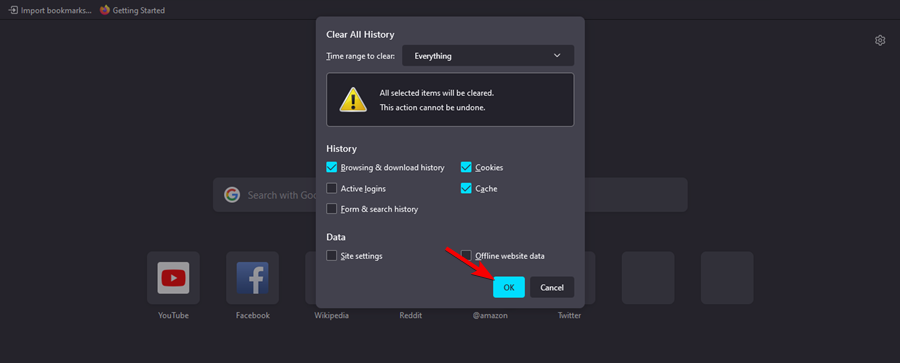Click the new tab settings gear icon
Image resolution: width=900 pixels, height=363 pixels.
880,40
